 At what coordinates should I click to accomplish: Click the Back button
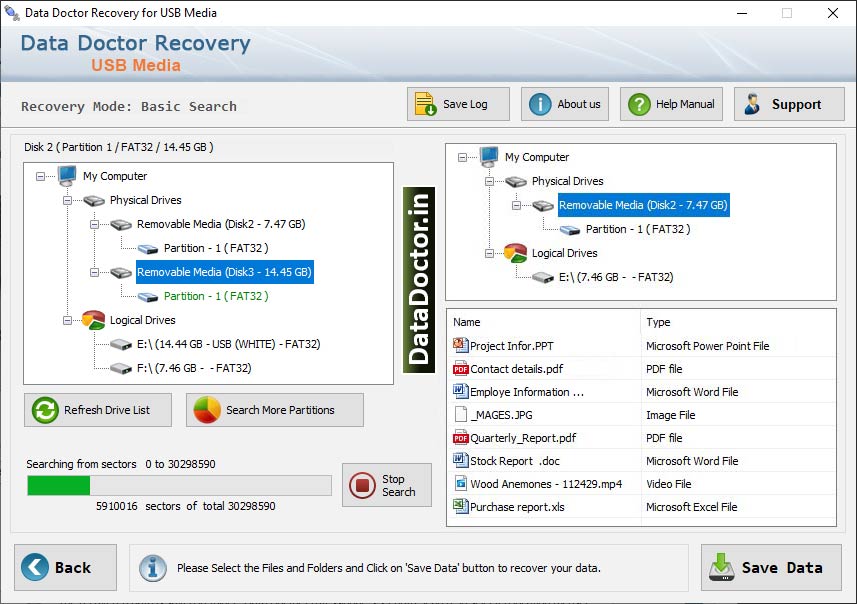(65, 567)
